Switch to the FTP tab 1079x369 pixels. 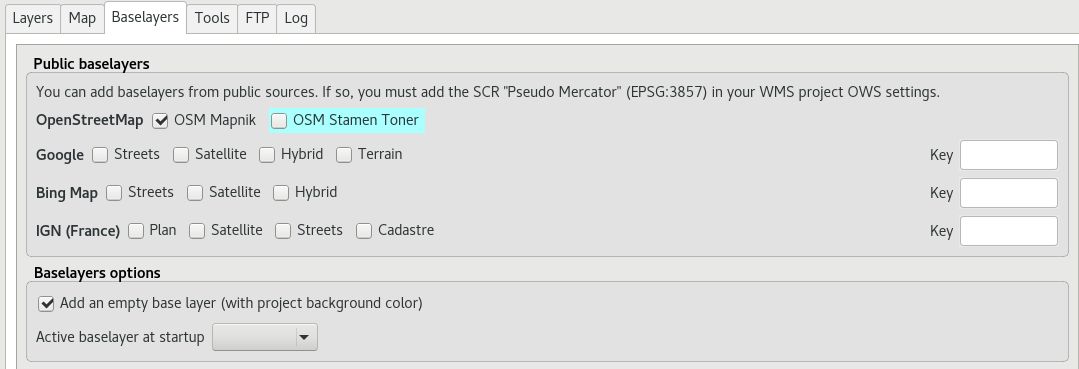257,19
